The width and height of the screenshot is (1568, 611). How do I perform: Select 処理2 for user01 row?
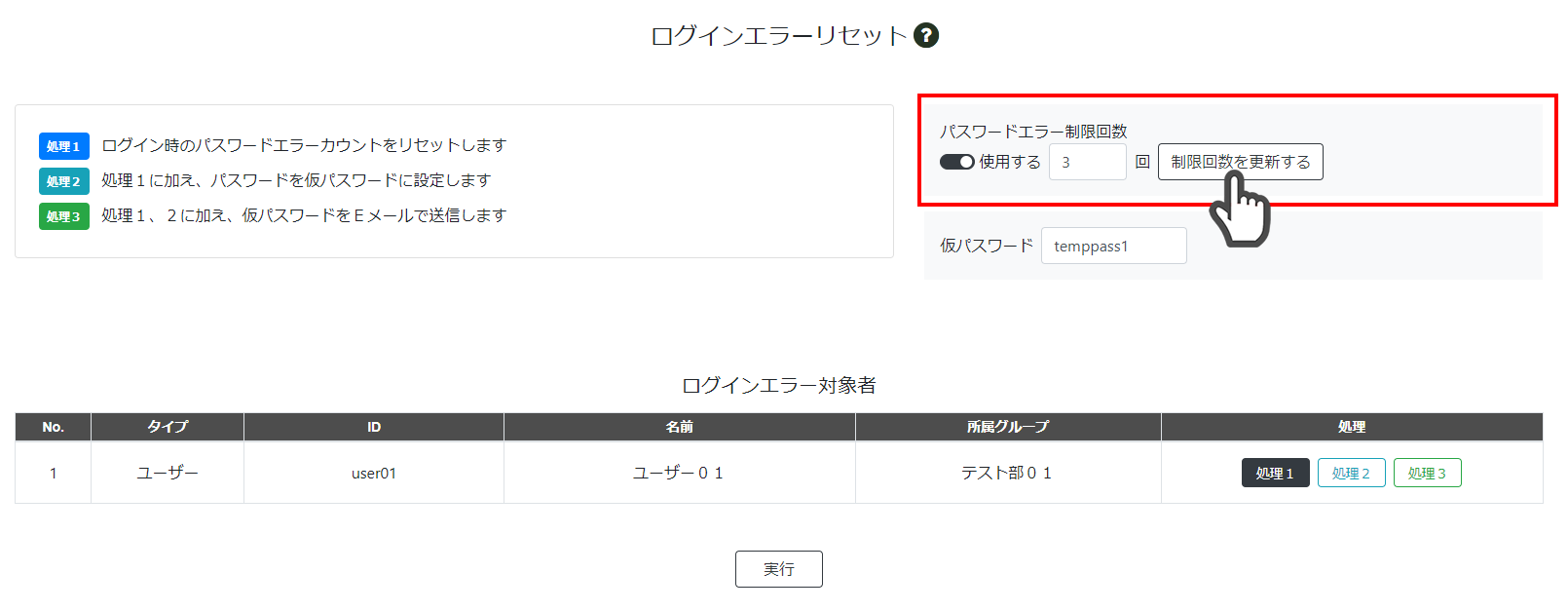tap(1351, 473)
